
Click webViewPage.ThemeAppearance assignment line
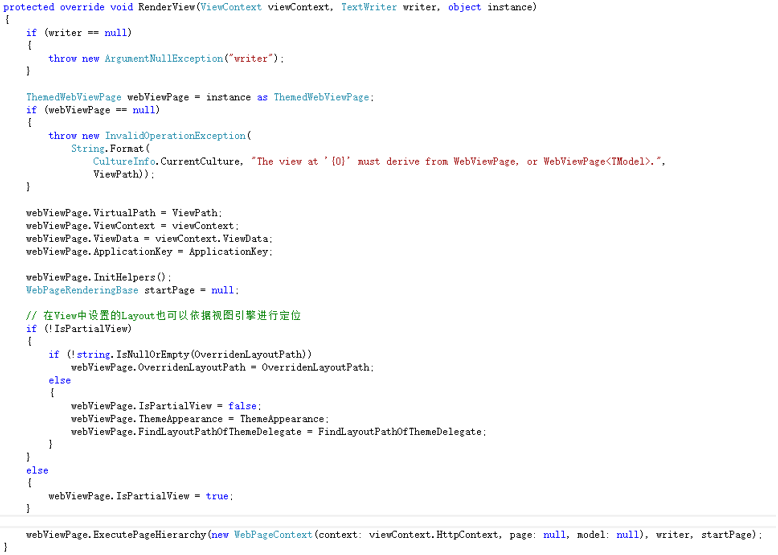coord(200,419)
